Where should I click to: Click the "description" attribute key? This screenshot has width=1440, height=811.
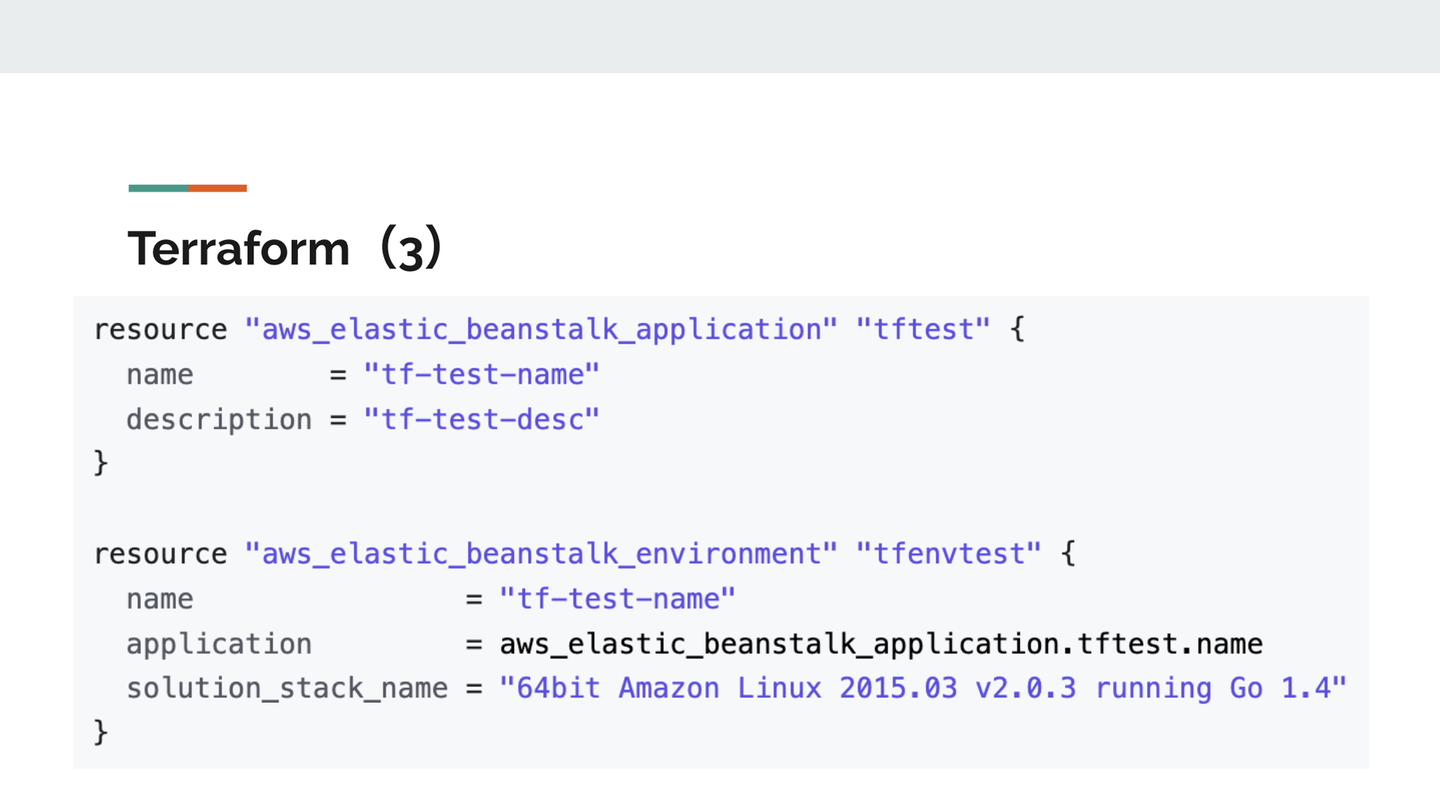tap(219, 419)
